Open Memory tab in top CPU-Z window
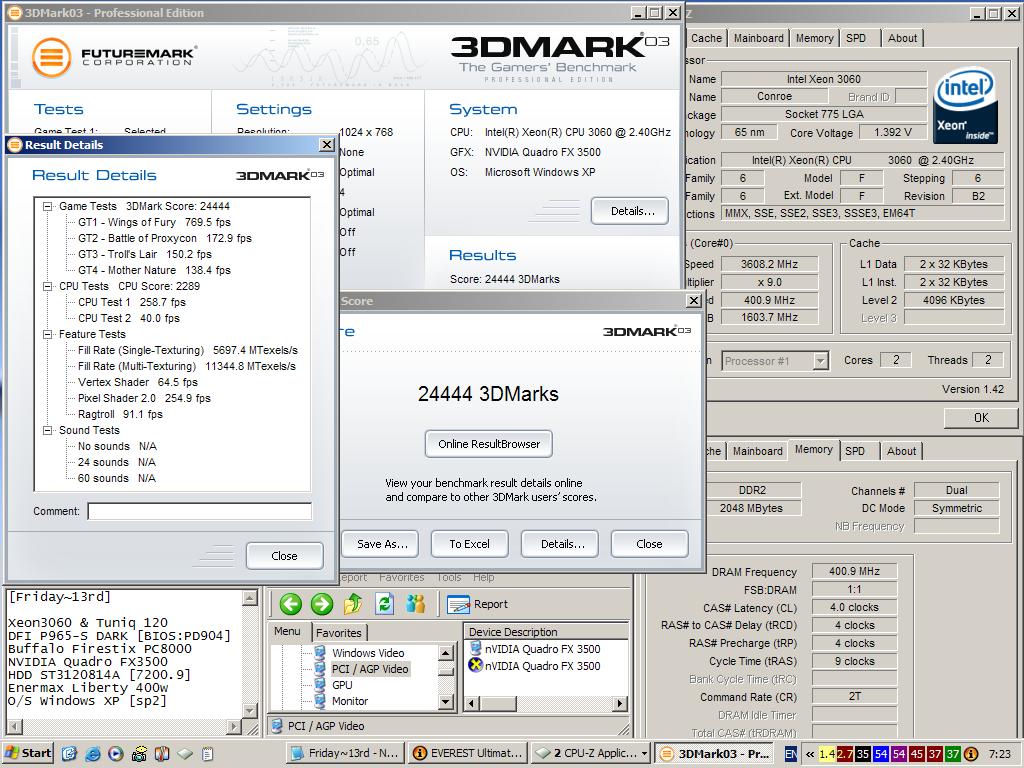The image size is (1024, 768). pyautogui.click(x=814, y=39)
